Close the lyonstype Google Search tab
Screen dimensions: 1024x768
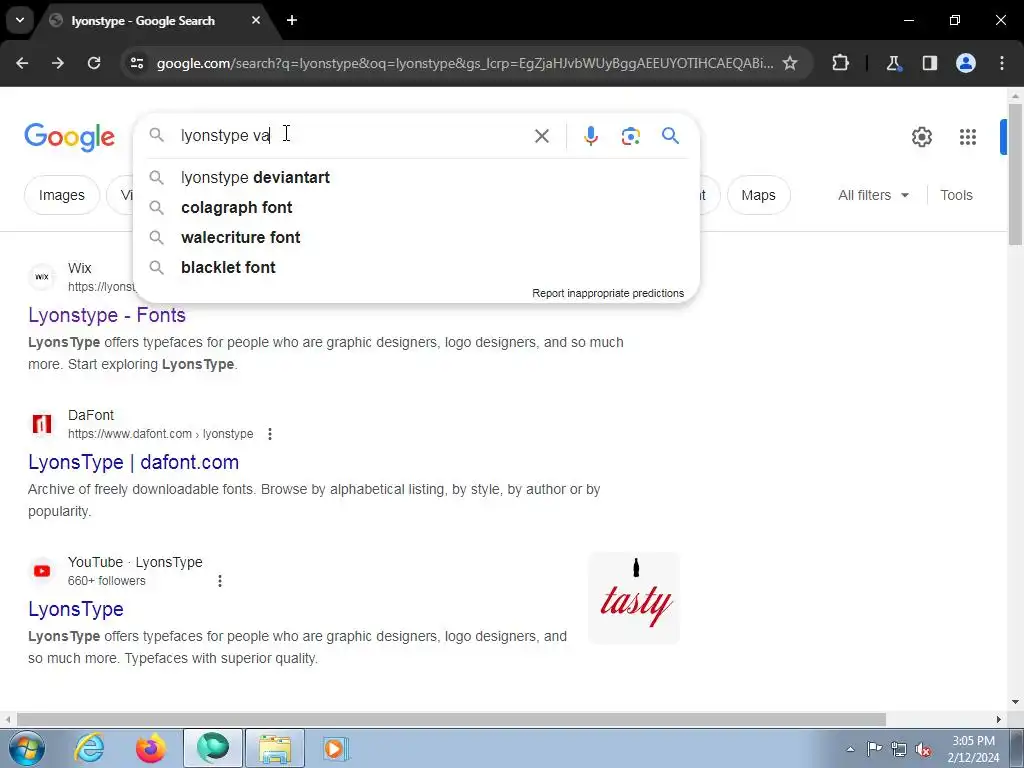point(256,20)
